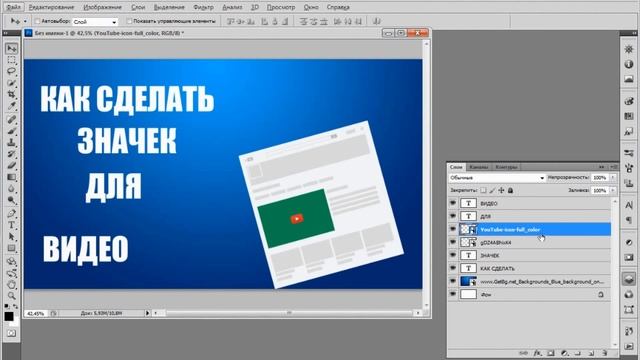Select the Gradient tool
Viewport: 640px width, 360px height.
11,177
